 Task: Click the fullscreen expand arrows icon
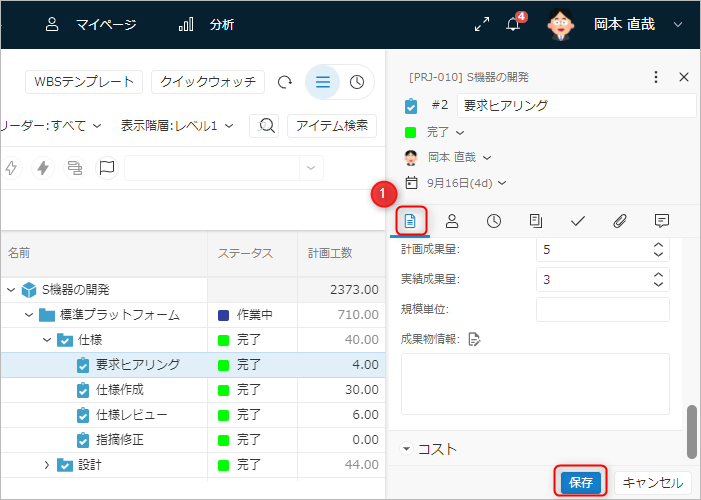[483, 25]
